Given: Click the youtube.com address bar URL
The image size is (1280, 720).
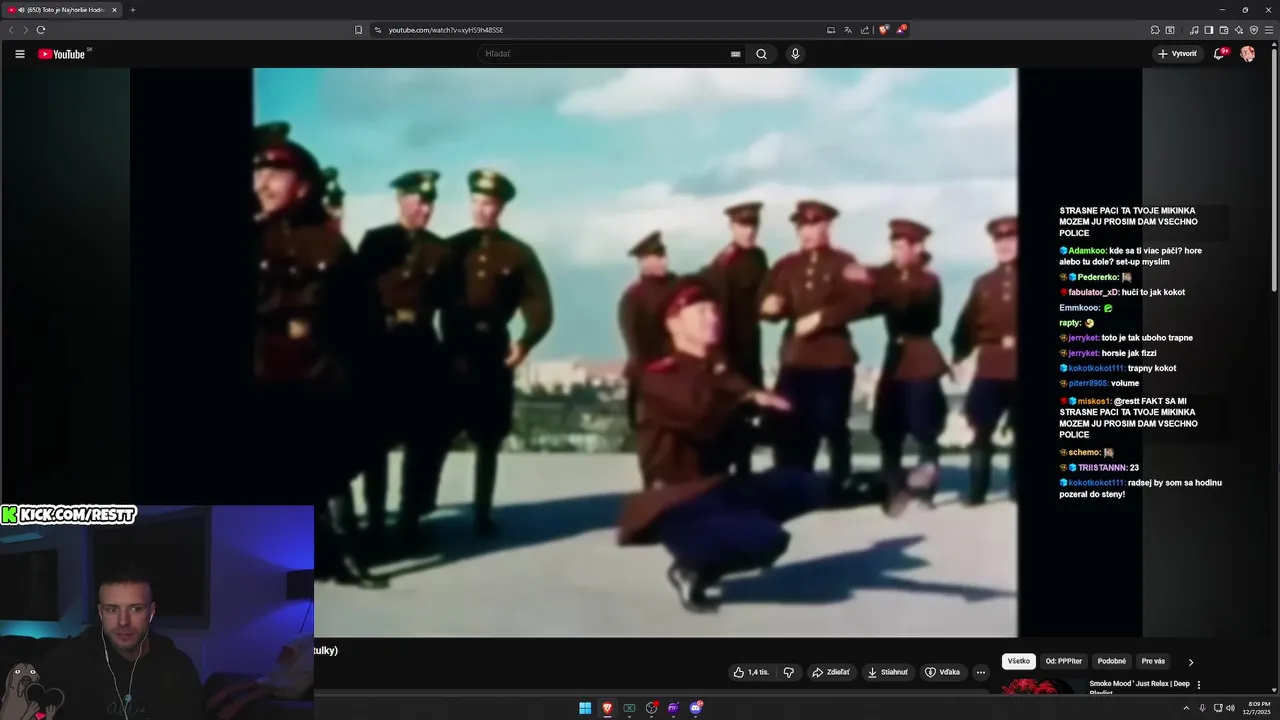Looking at the screenshot, I should click(x=446, y=30).
